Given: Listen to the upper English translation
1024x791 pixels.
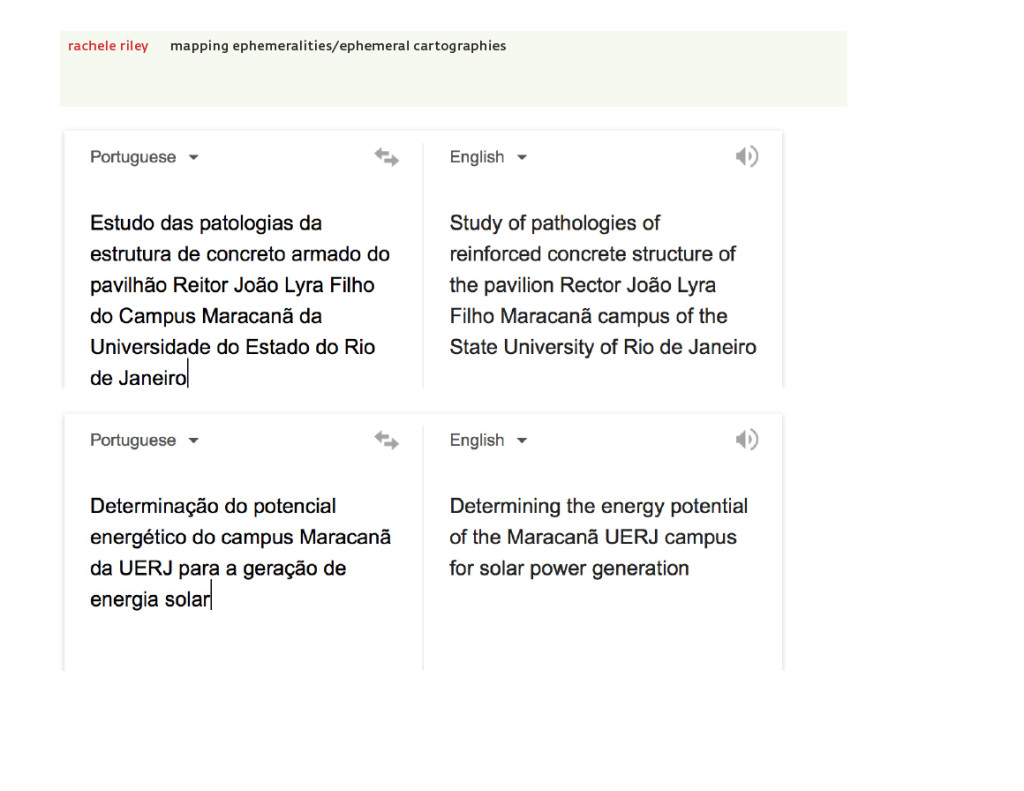Looking at the screenshot, I should click(x=746, y=157).
